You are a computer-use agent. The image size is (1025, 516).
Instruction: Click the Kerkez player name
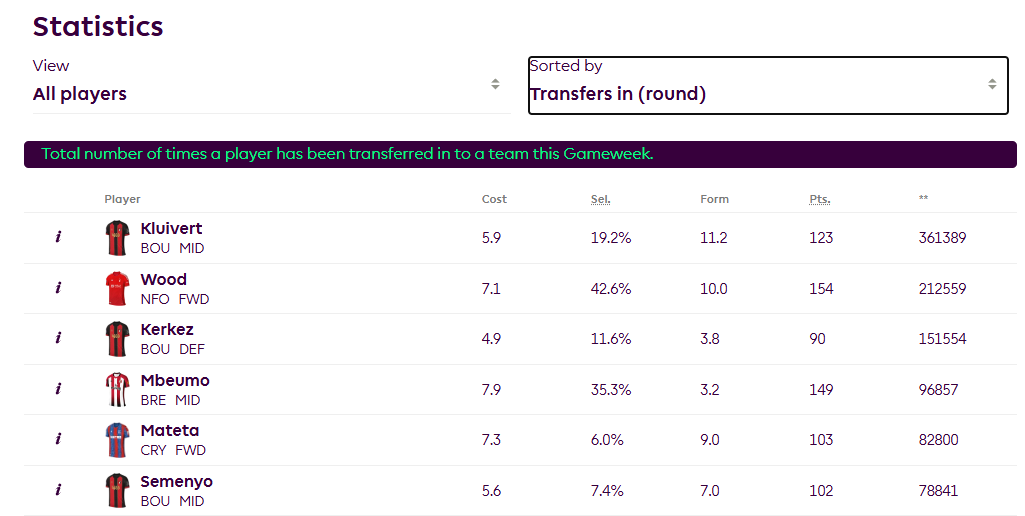click(167, 329)
